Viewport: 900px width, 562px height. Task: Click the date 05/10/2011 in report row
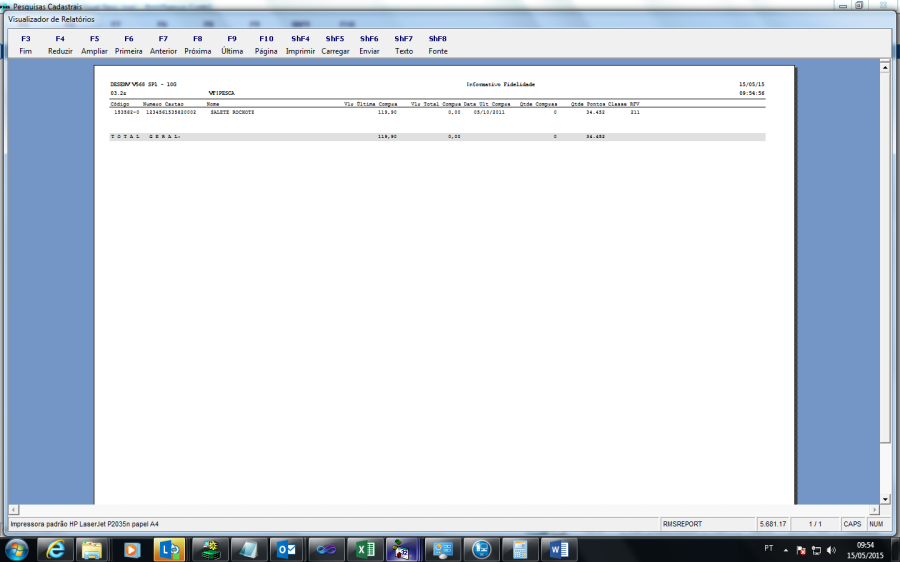click(x=489, y=113)
